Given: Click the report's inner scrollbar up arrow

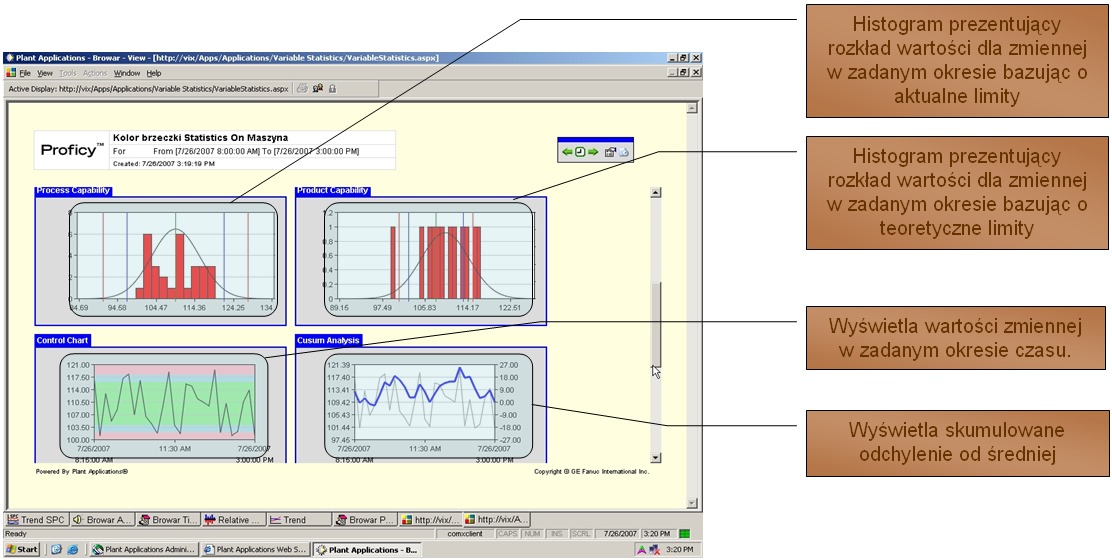Looking at the screenshot, I should click(x=655, y=192).
